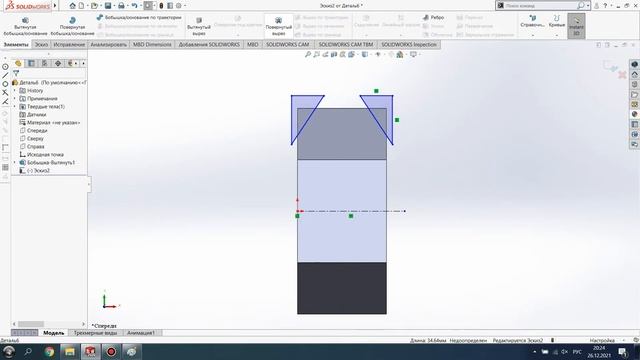Open the MBD tab

point(253,44)
